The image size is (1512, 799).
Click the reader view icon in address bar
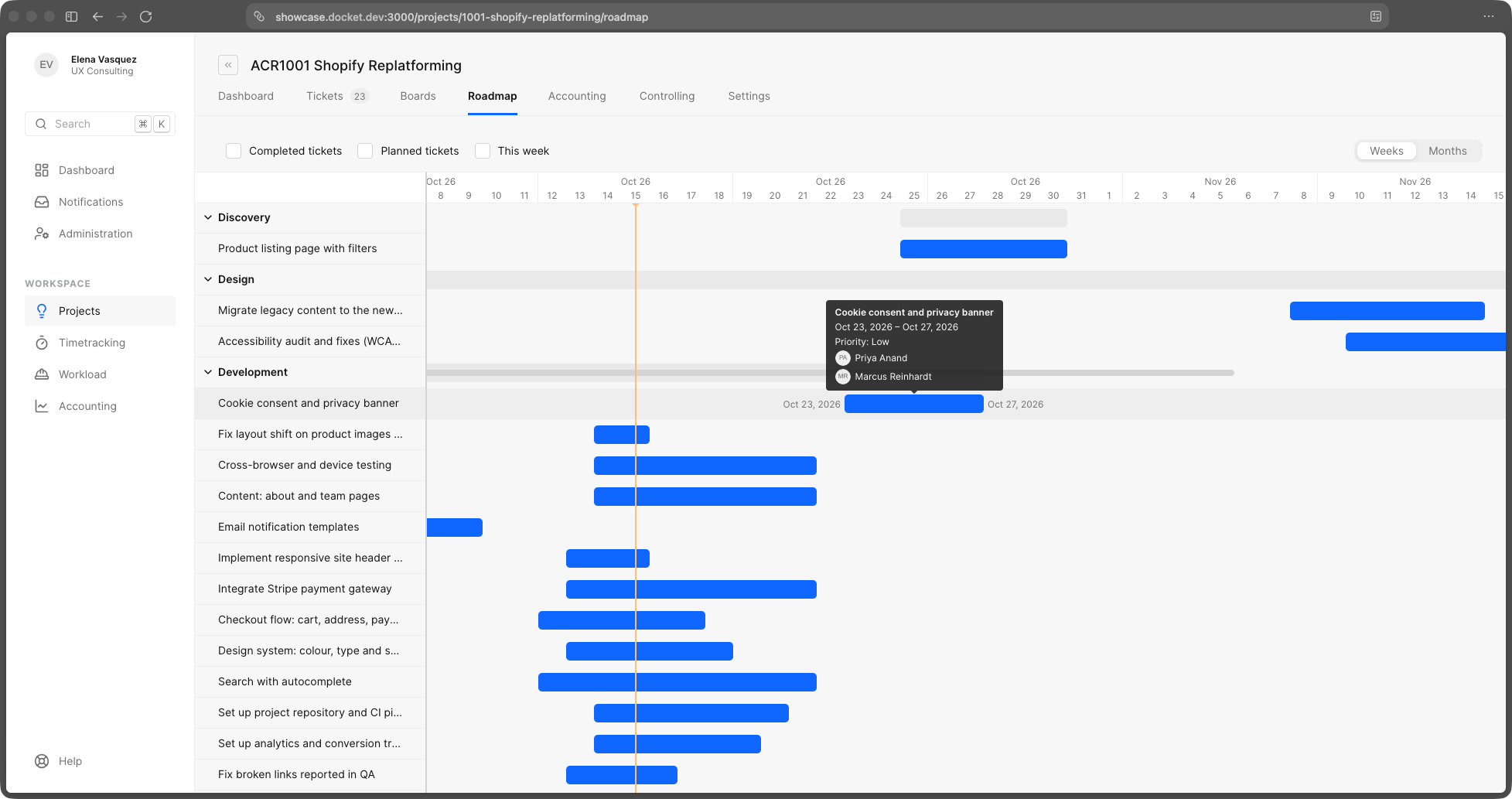[1376, 16]
